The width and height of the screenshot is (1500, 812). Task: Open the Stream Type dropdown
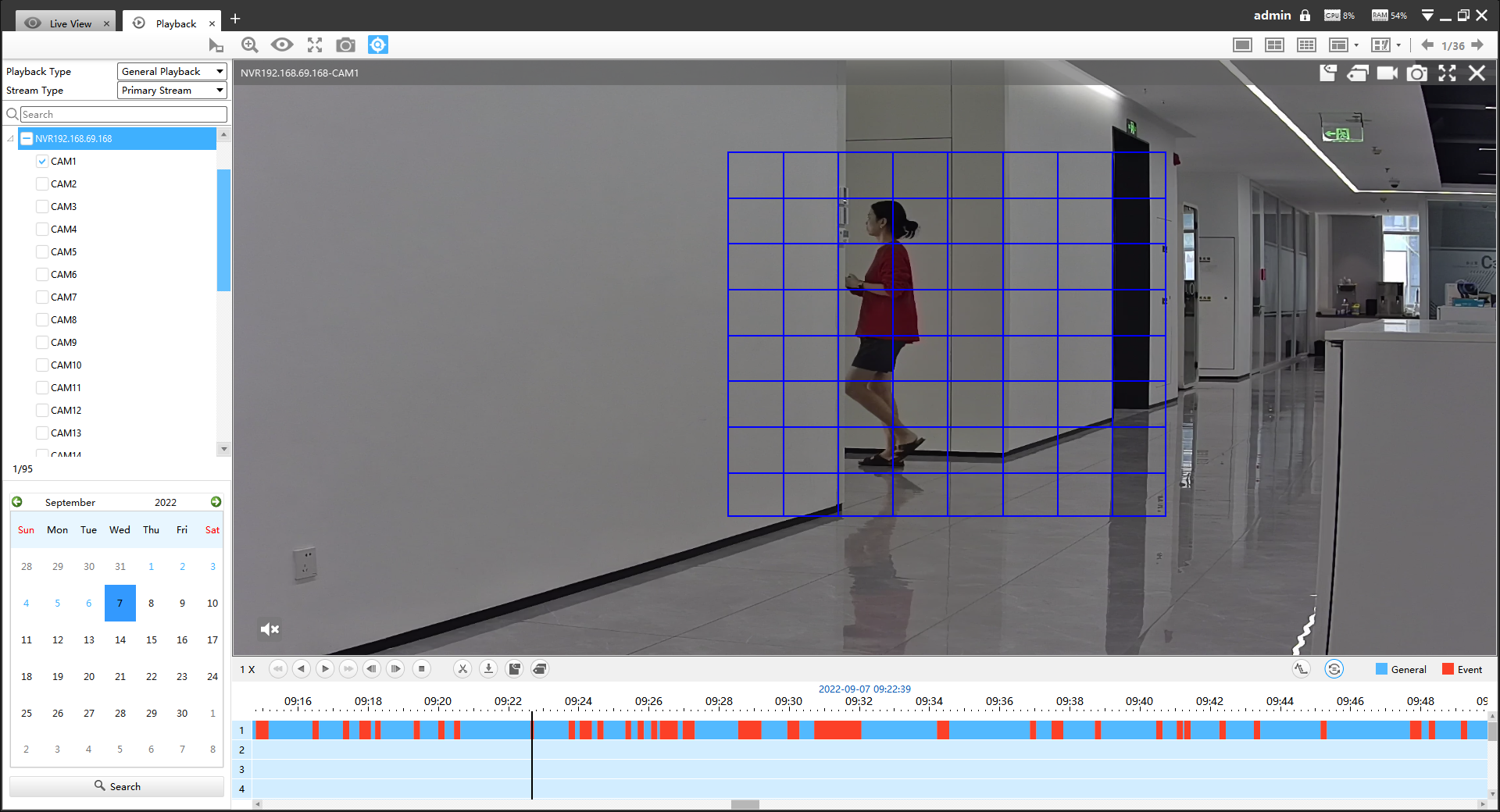pyautogui.click(x=172, y=91)
